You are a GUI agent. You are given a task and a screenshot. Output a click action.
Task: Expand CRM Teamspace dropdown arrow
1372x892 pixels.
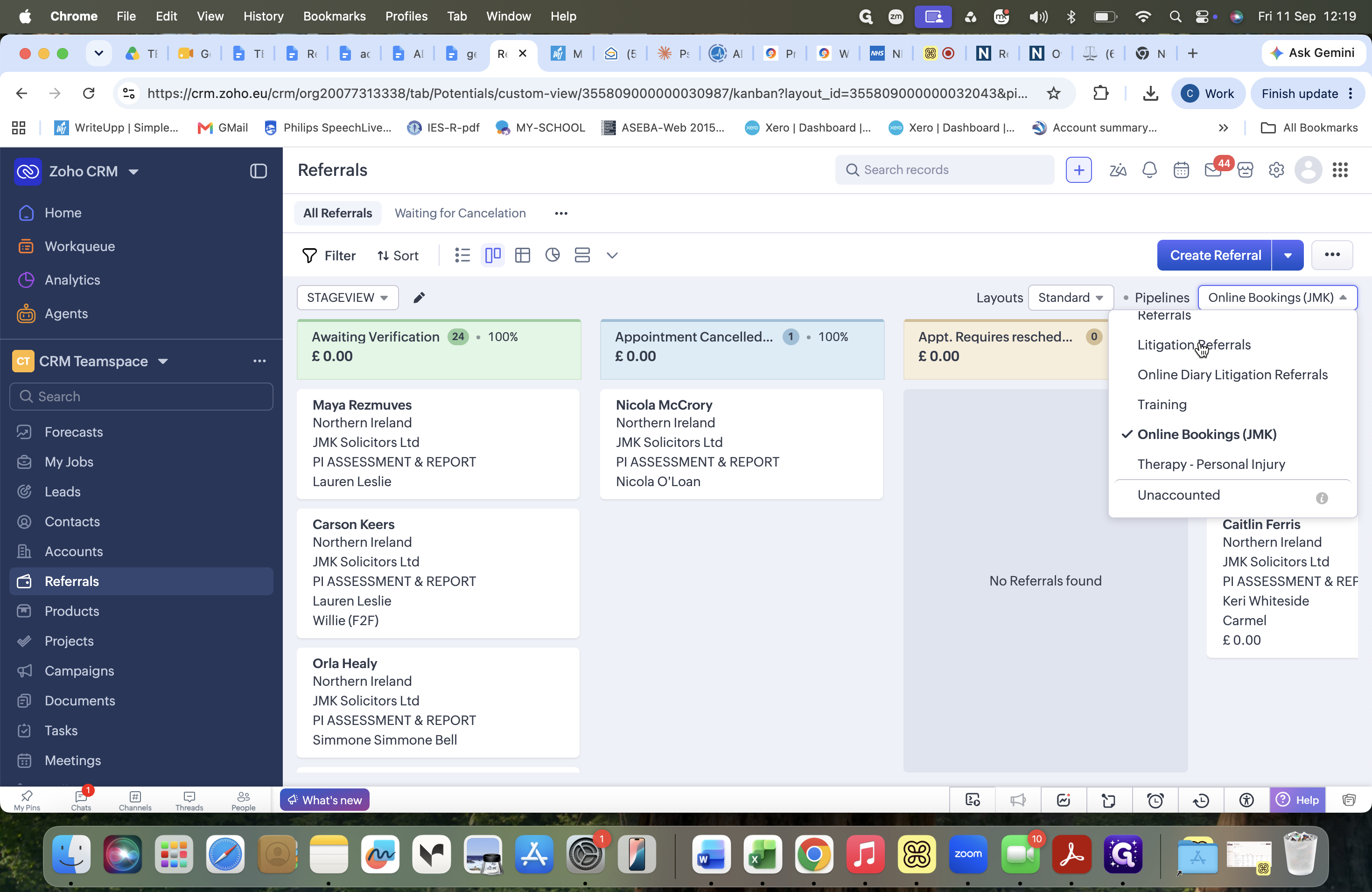[x=163, y=361]
